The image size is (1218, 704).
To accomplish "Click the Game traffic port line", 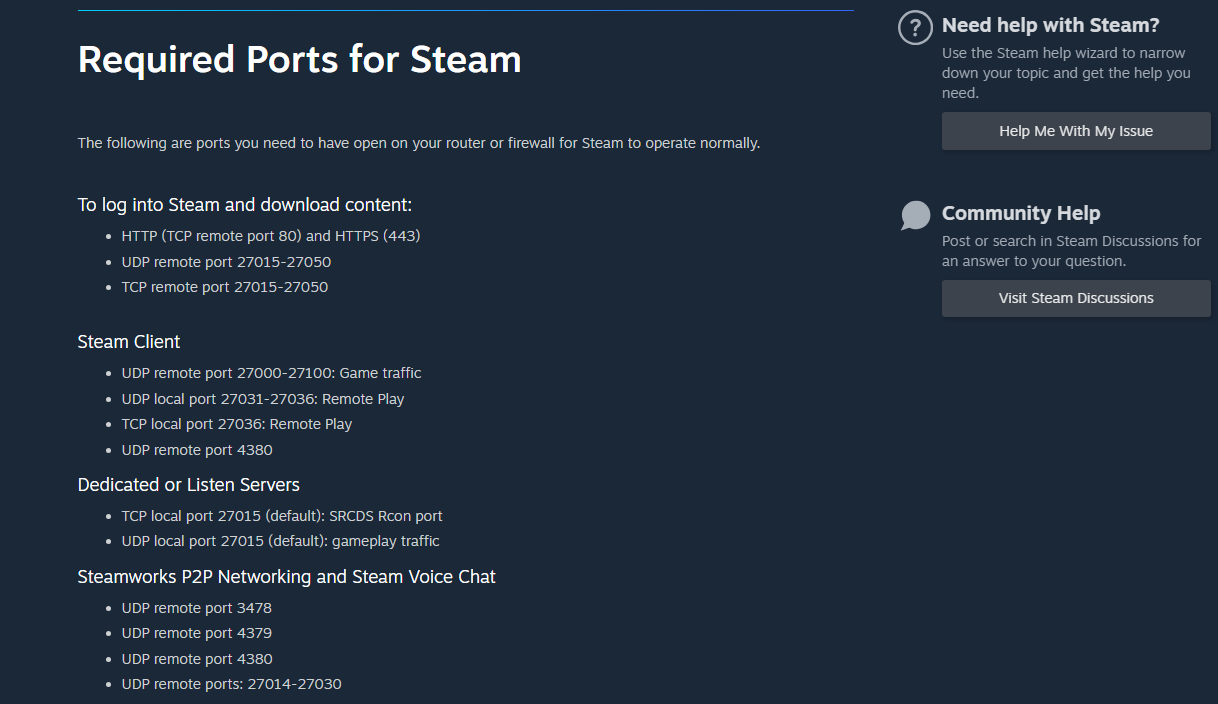I will pos(271,373).
